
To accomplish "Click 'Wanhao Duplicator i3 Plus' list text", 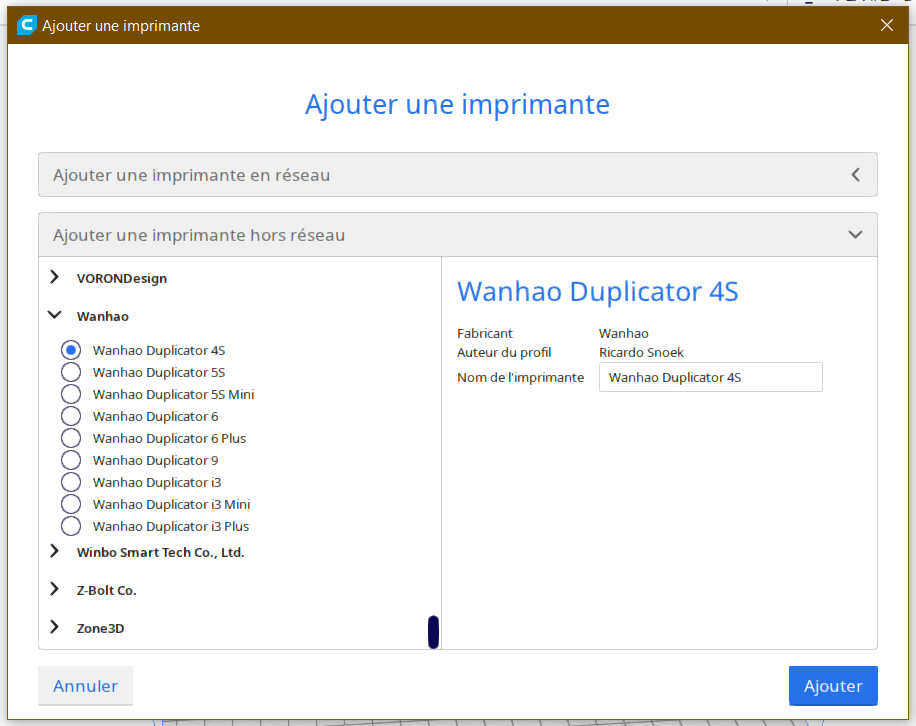I will tap(171, 526).
